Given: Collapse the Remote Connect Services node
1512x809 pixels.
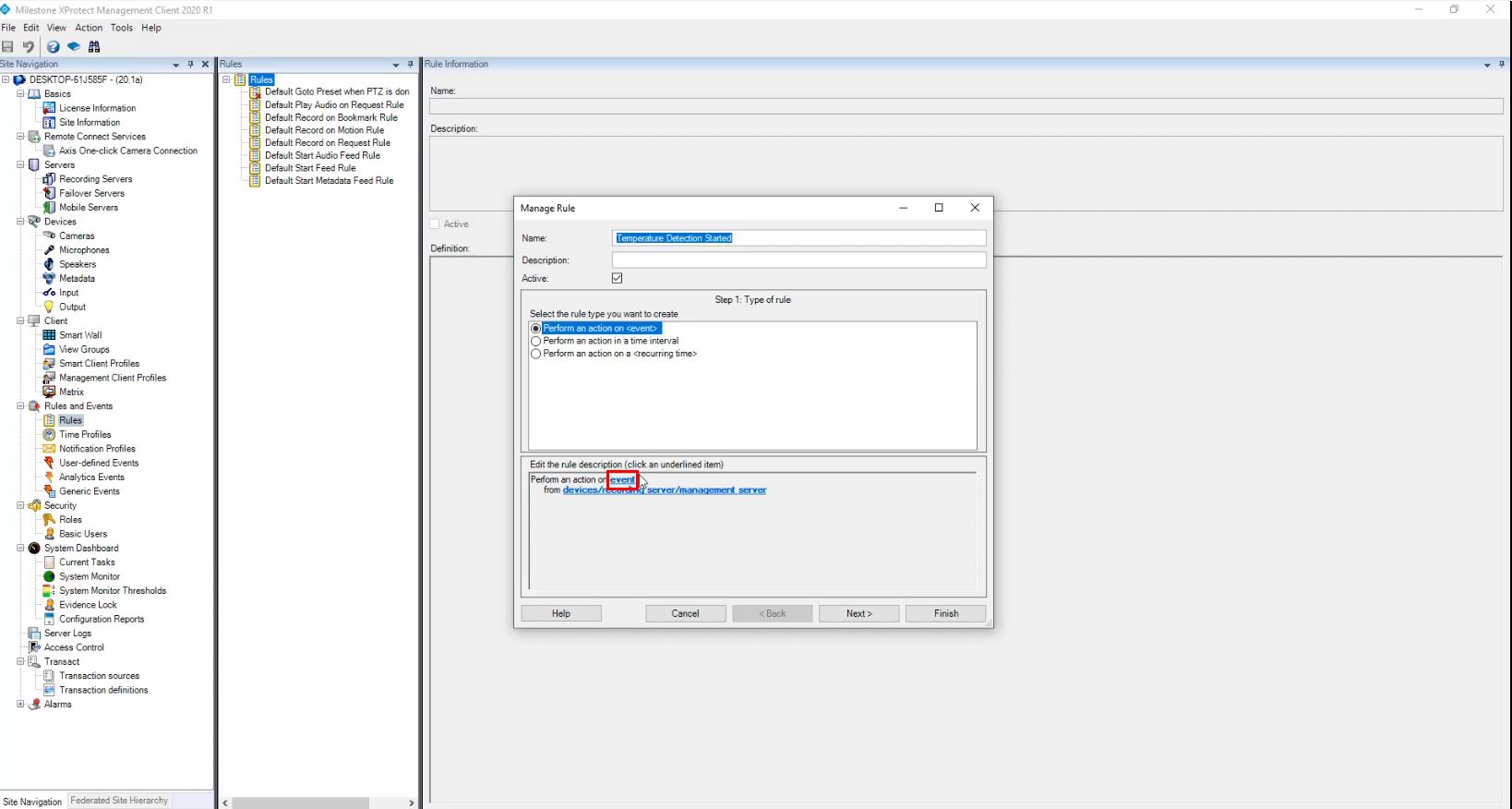Looking at the screenshot, I should pos(20,137).
